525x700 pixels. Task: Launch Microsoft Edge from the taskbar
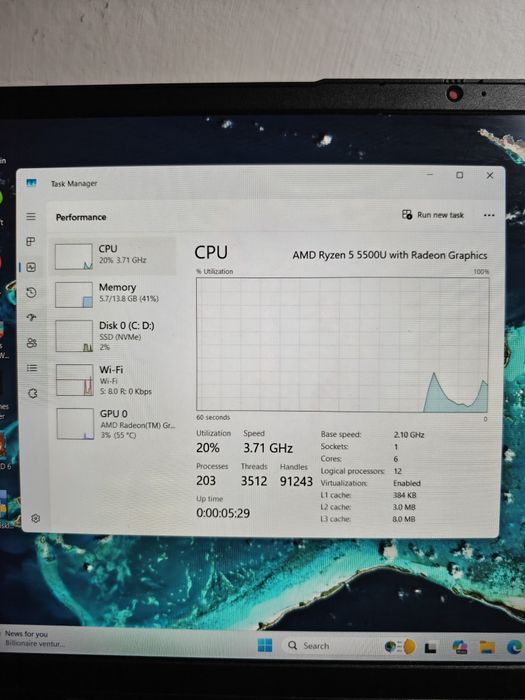pos(514,647)
